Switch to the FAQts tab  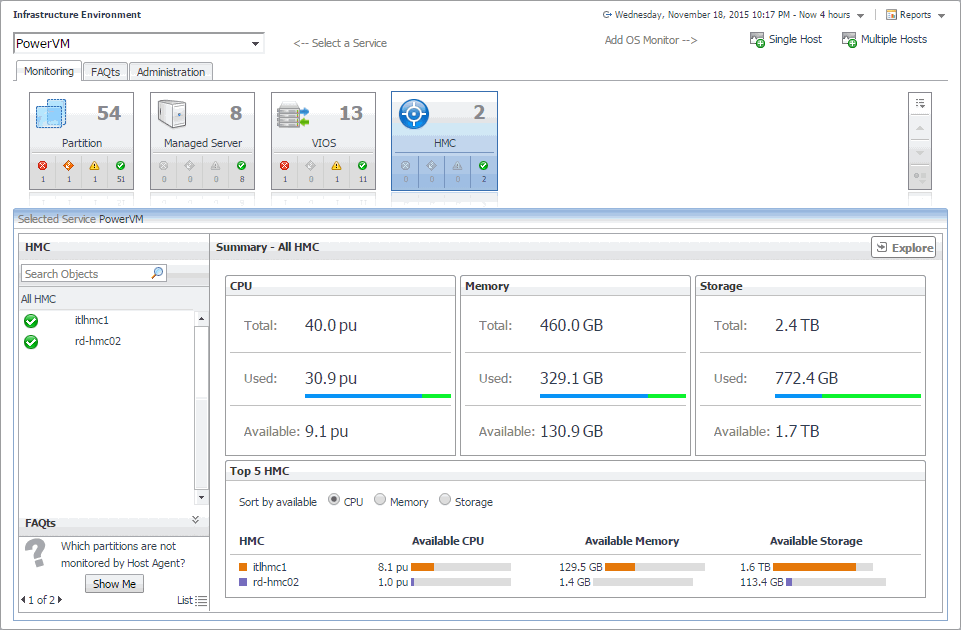click(x=105, y=72)
